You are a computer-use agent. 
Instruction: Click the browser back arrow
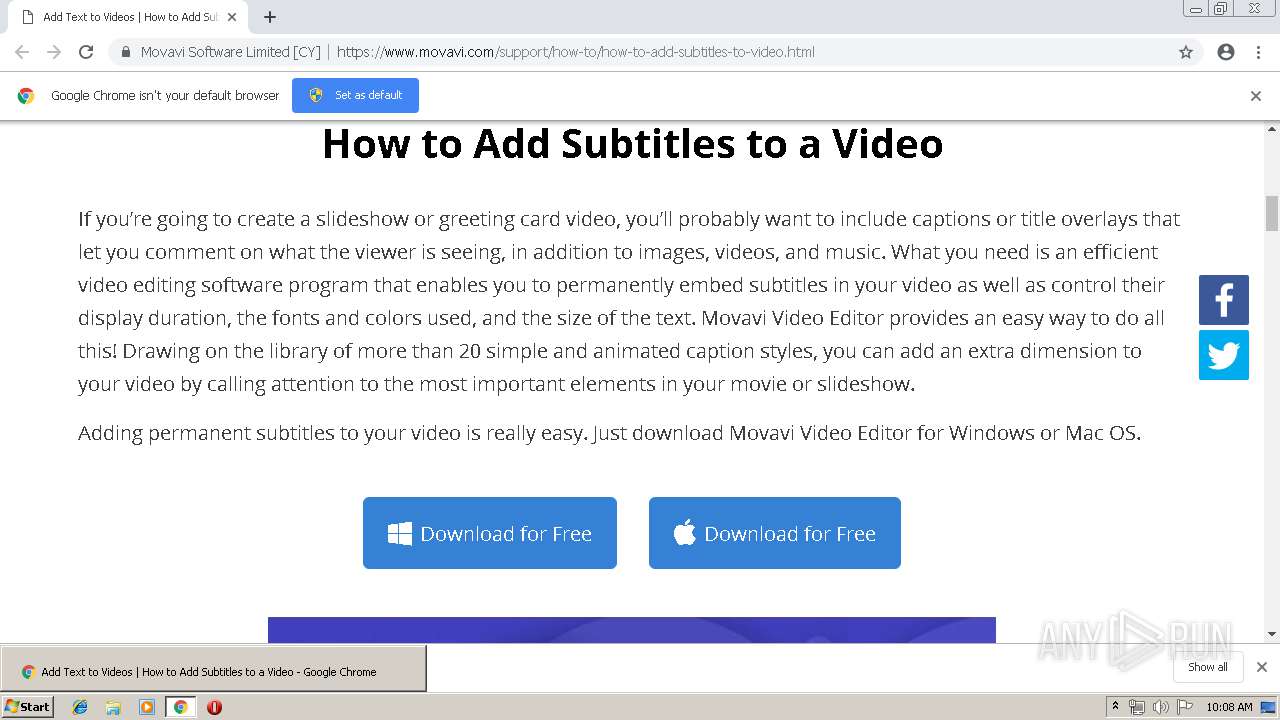[22, 52]
